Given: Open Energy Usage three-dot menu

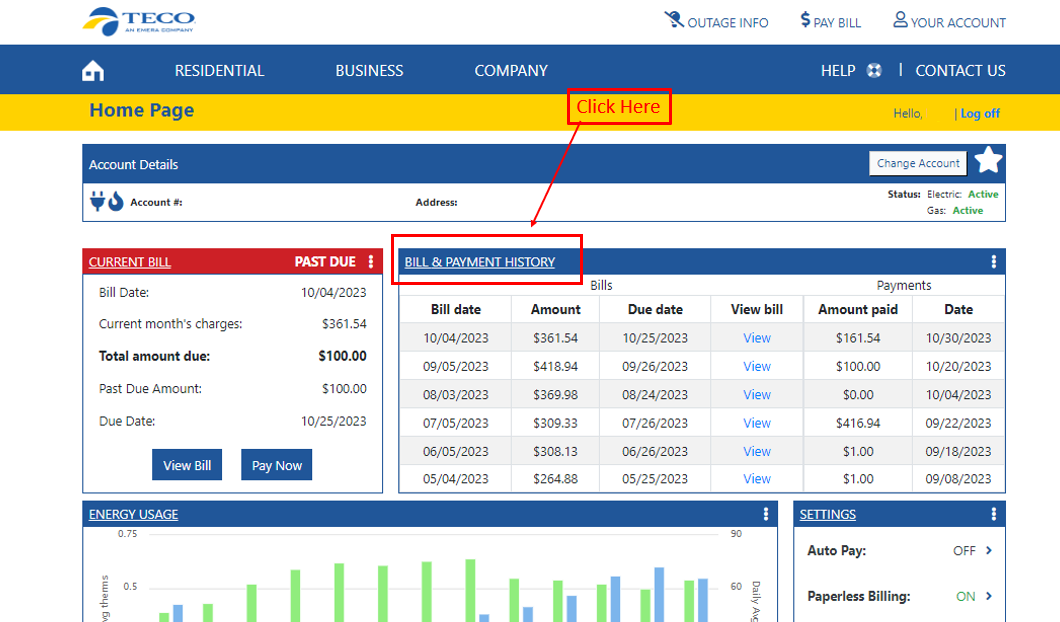Looking at the screenshot, I should [766, 514].
